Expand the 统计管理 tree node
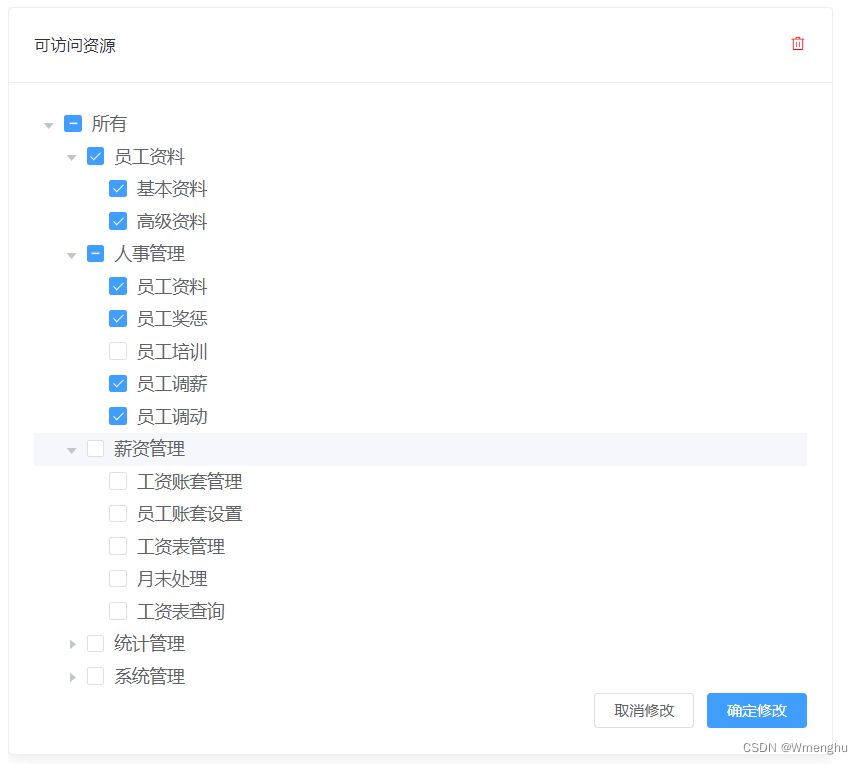Image resolution: width=863 pixels, height=764 pixels. [71, 644]
